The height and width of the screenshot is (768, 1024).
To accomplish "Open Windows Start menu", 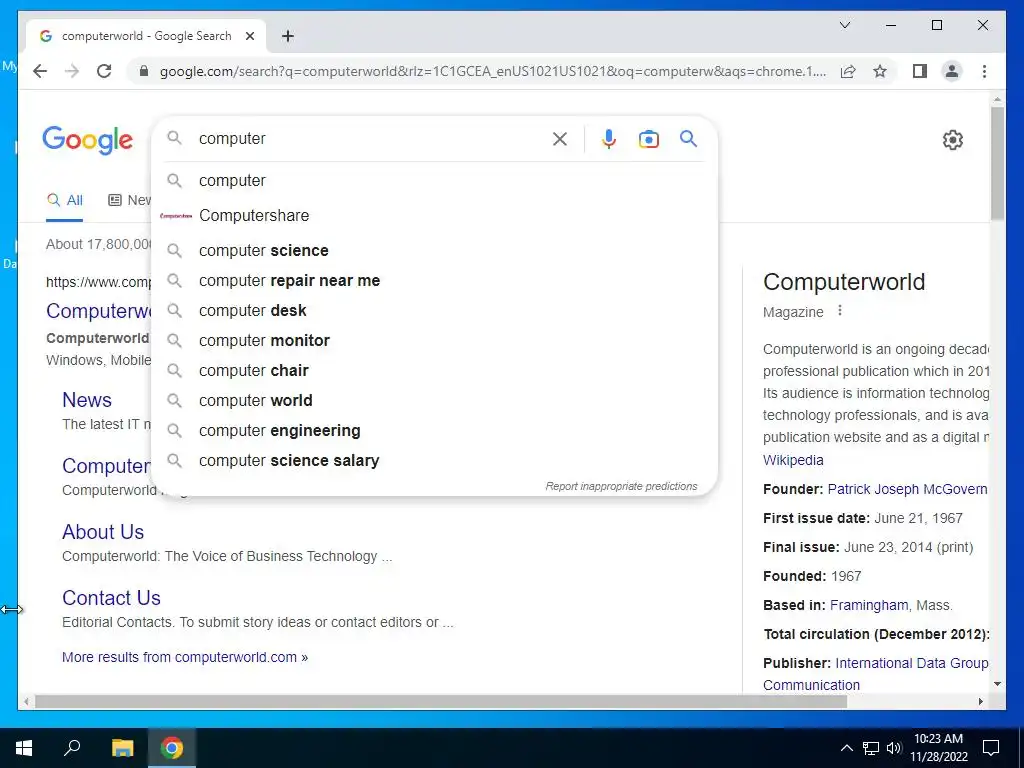I will [24, 748].
